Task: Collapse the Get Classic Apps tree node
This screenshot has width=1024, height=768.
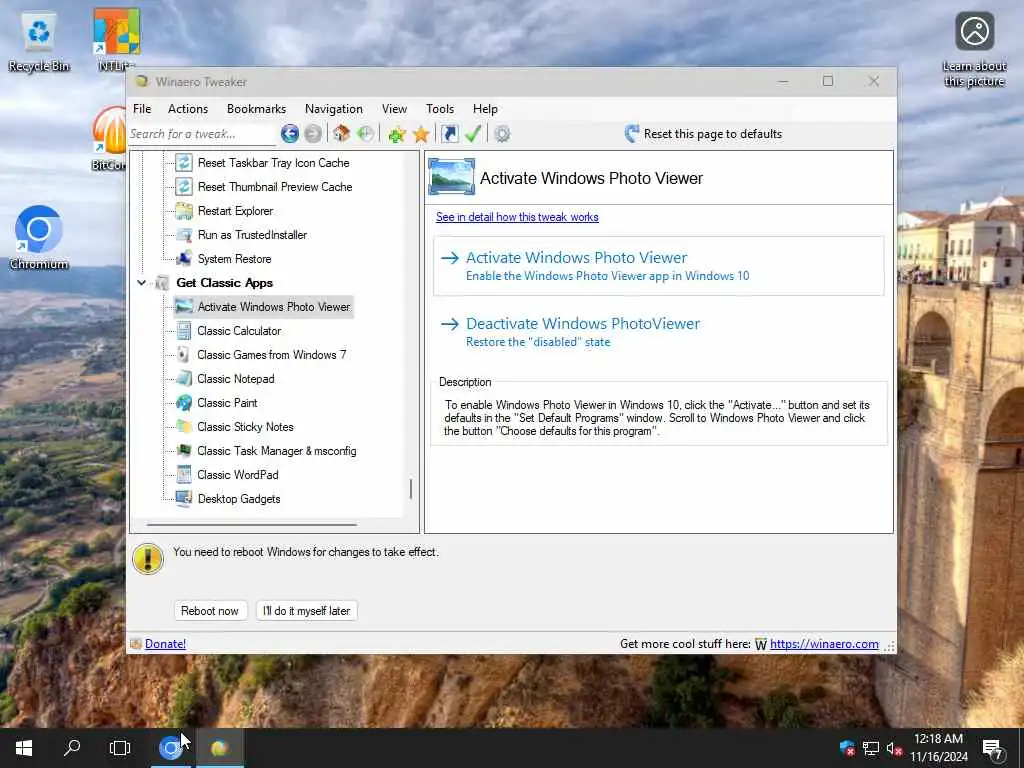Action: click(x=141, y=283)
